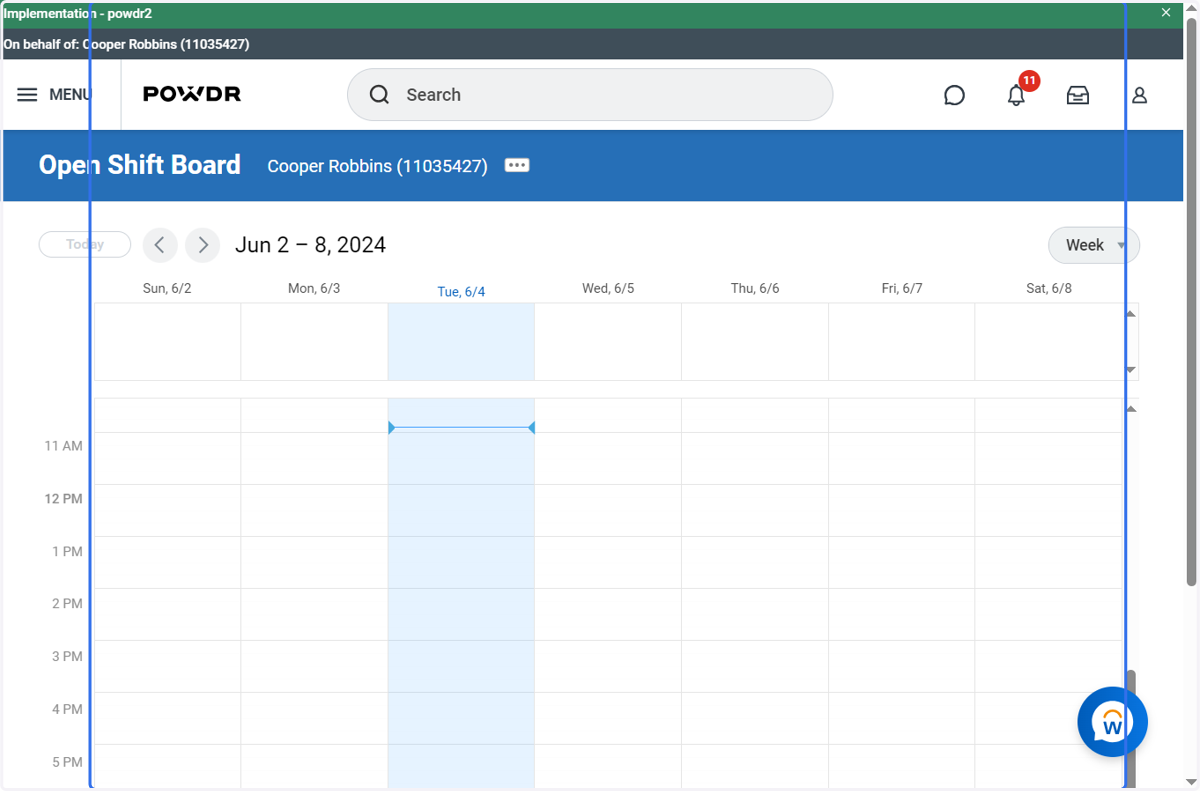Click the Implementation - powdr2 banner text
The image size is (1200, 791).
coord(78,14)
